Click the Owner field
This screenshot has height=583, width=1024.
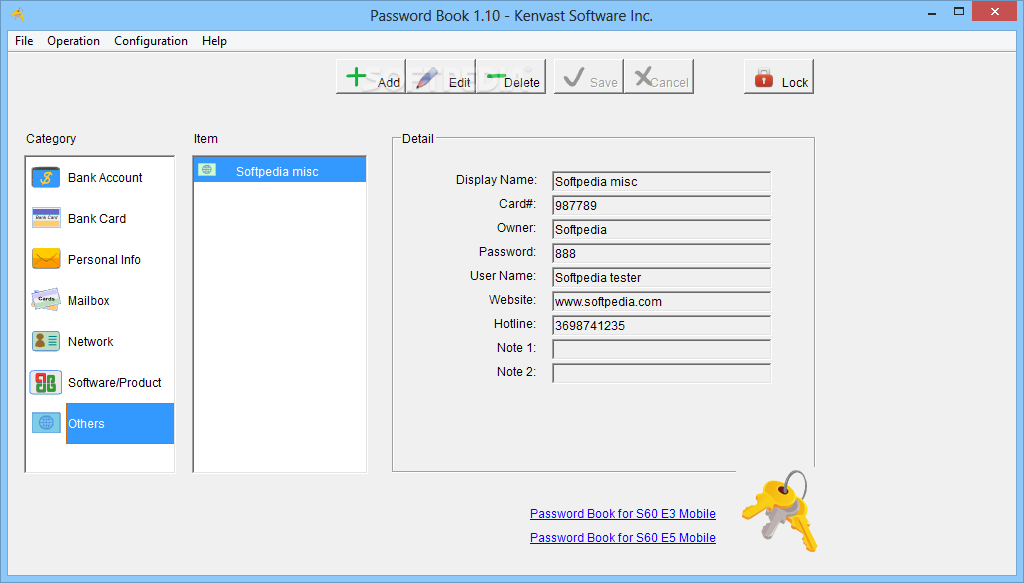(x=661, y=230)
